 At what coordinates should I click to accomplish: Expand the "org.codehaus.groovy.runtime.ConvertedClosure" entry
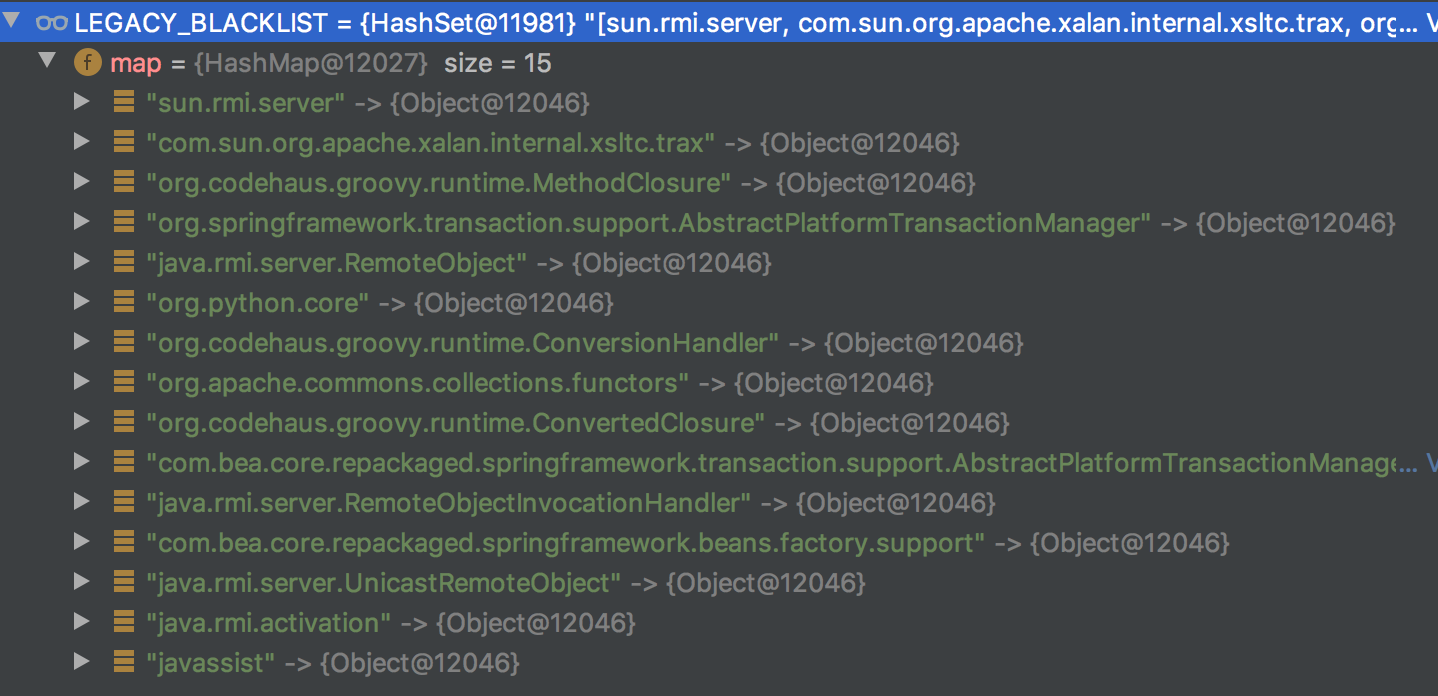pos(82,422)
